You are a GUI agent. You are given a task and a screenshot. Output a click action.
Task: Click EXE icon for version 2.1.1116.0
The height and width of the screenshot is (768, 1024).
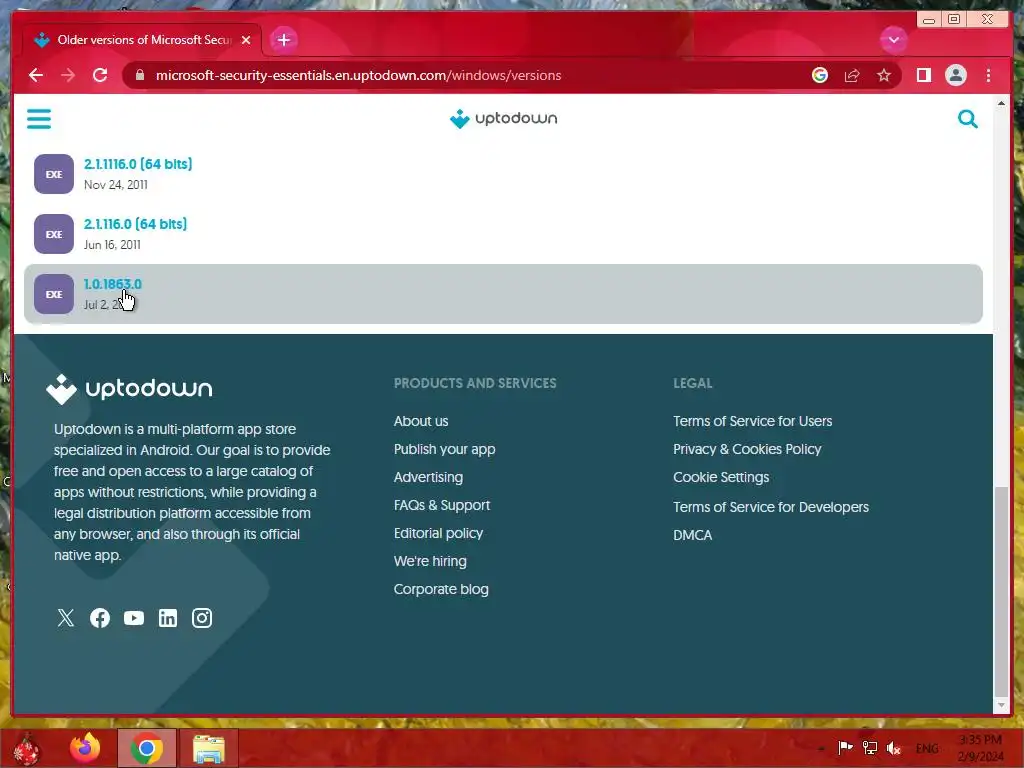point(54,174)
